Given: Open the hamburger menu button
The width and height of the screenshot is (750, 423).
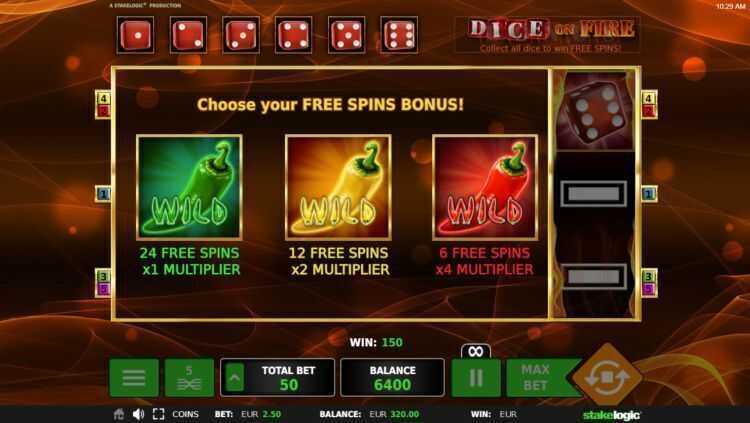Looking at the screenshot, I should point(134,378).
